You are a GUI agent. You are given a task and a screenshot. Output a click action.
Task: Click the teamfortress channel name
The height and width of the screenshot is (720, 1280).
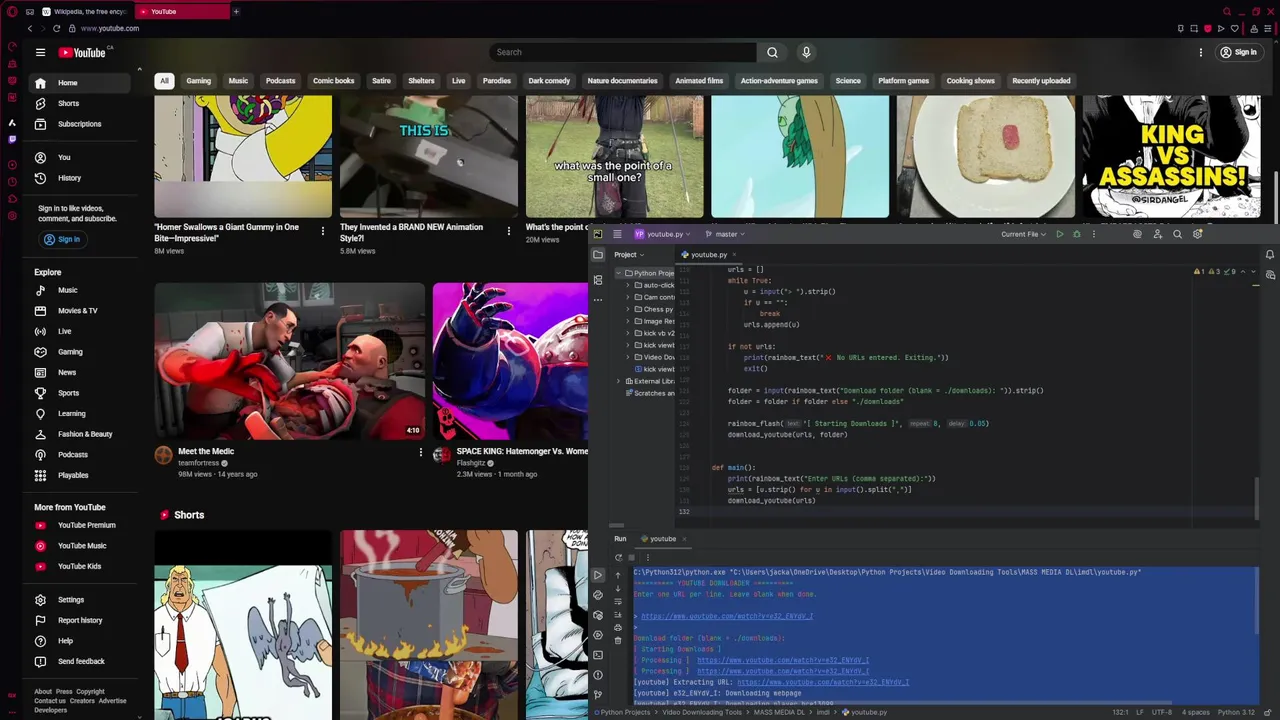click(198, 463)
